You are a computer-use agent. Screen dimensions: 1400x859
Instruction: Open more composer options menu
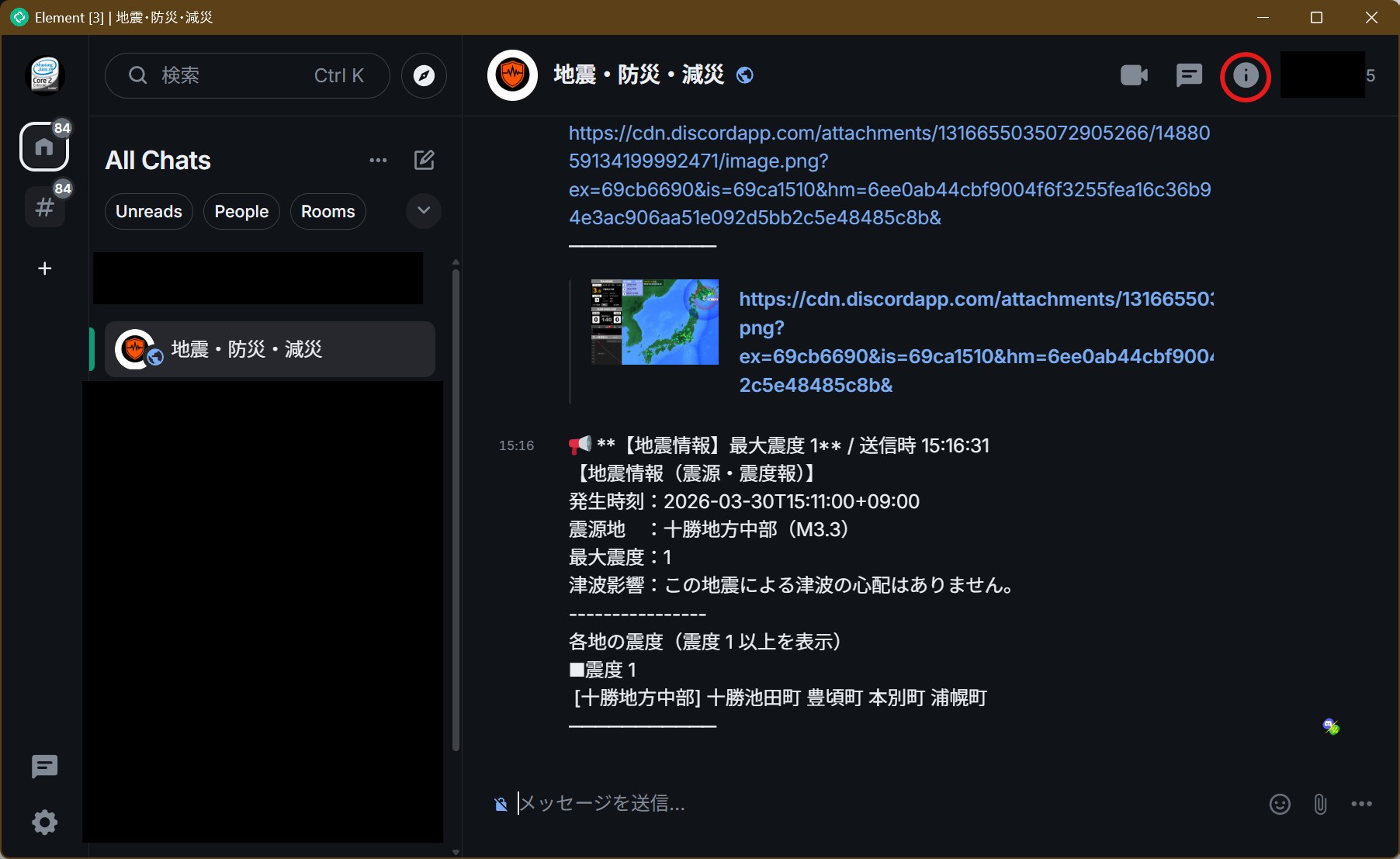[1361, 804]
